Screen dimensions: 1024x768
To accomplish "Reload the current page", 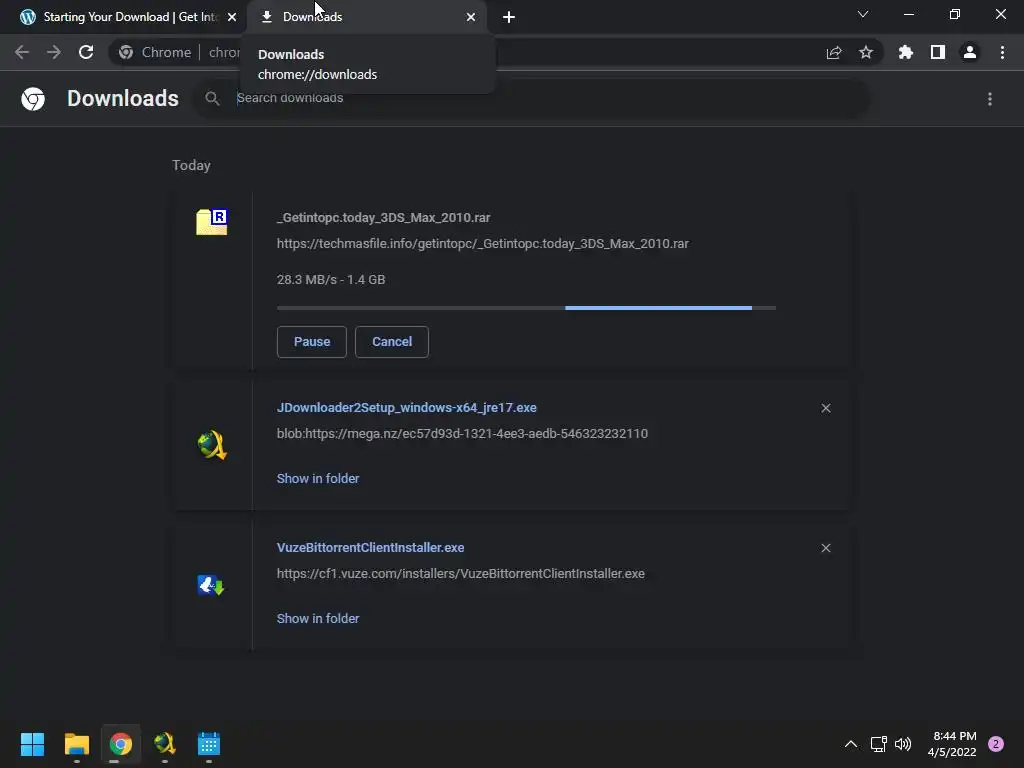I will [x=86, y=52].
